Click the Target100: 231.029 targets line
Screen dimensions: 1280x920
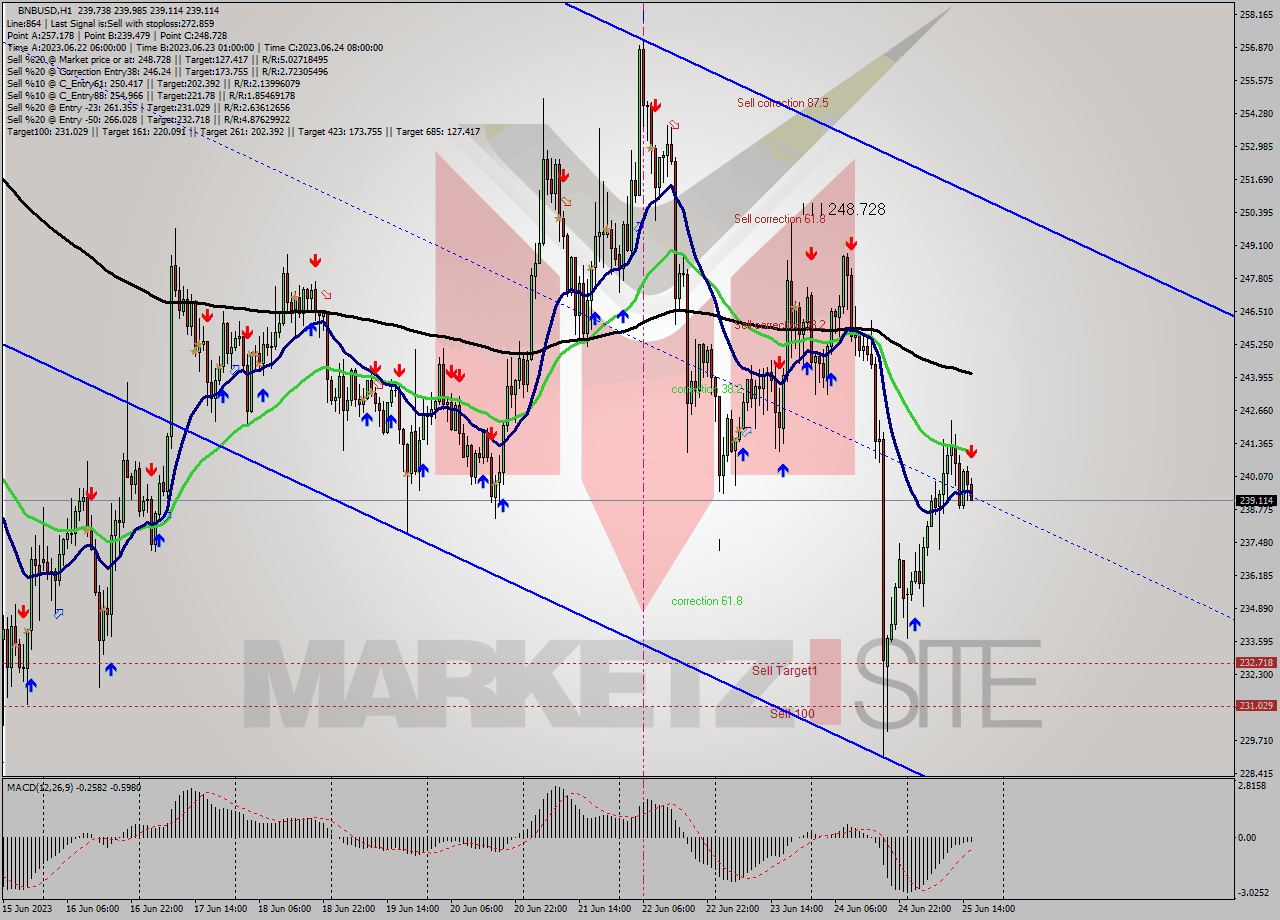point(243,131)
